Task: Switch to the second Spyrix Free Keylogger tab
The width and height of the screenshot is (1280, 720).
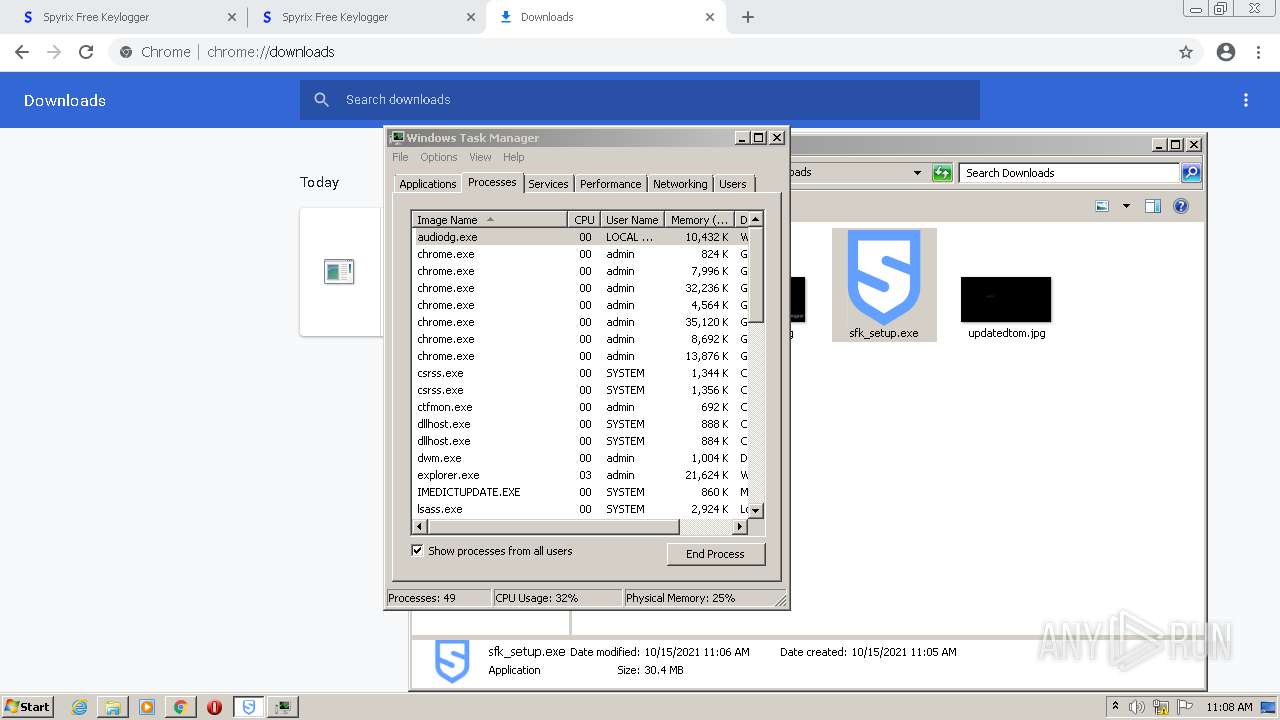Action: tap(366, 17)
